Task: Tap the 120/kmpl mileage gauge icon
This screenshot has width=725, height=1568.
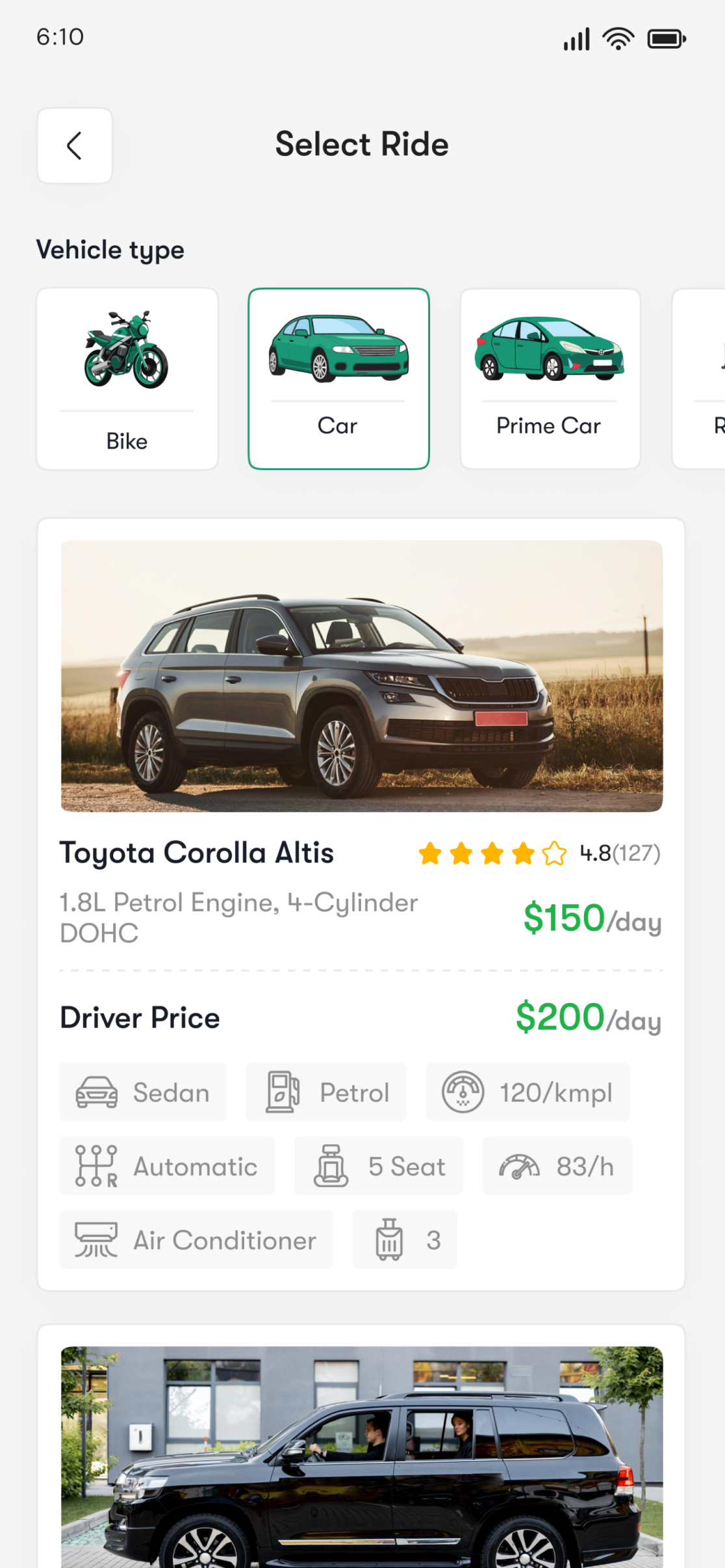Action: (x=463, y=1092)
